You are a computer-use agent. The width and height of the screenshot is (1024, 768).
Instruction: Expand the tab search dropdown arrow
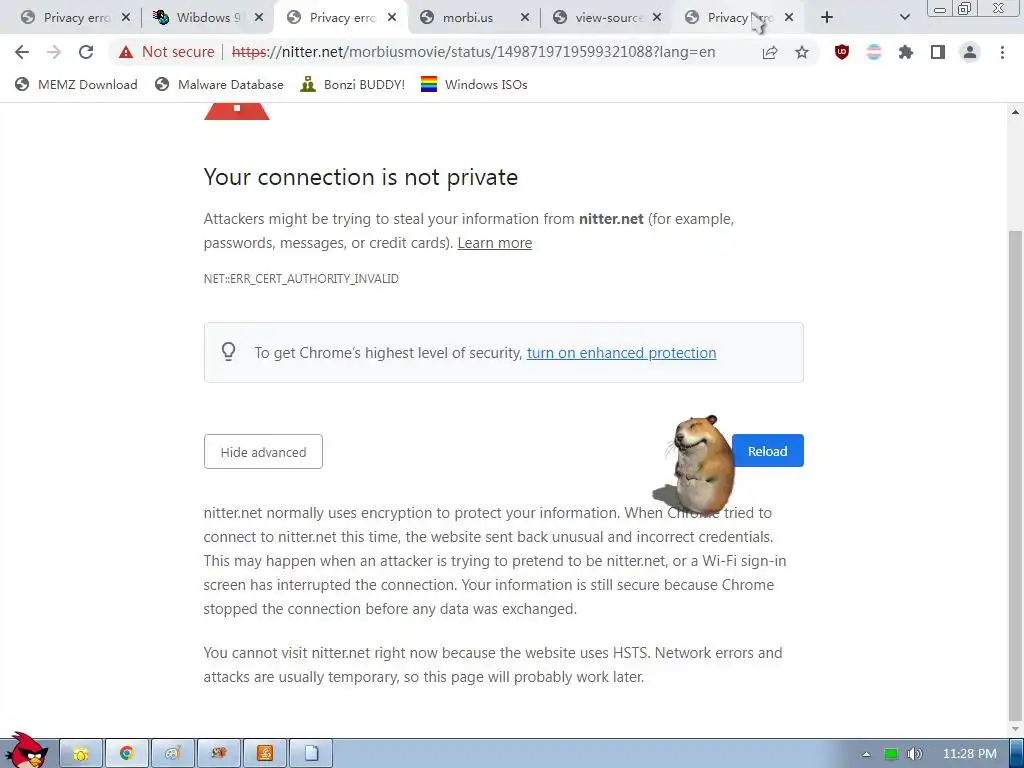pyautogui.click(x=904, y=18)
